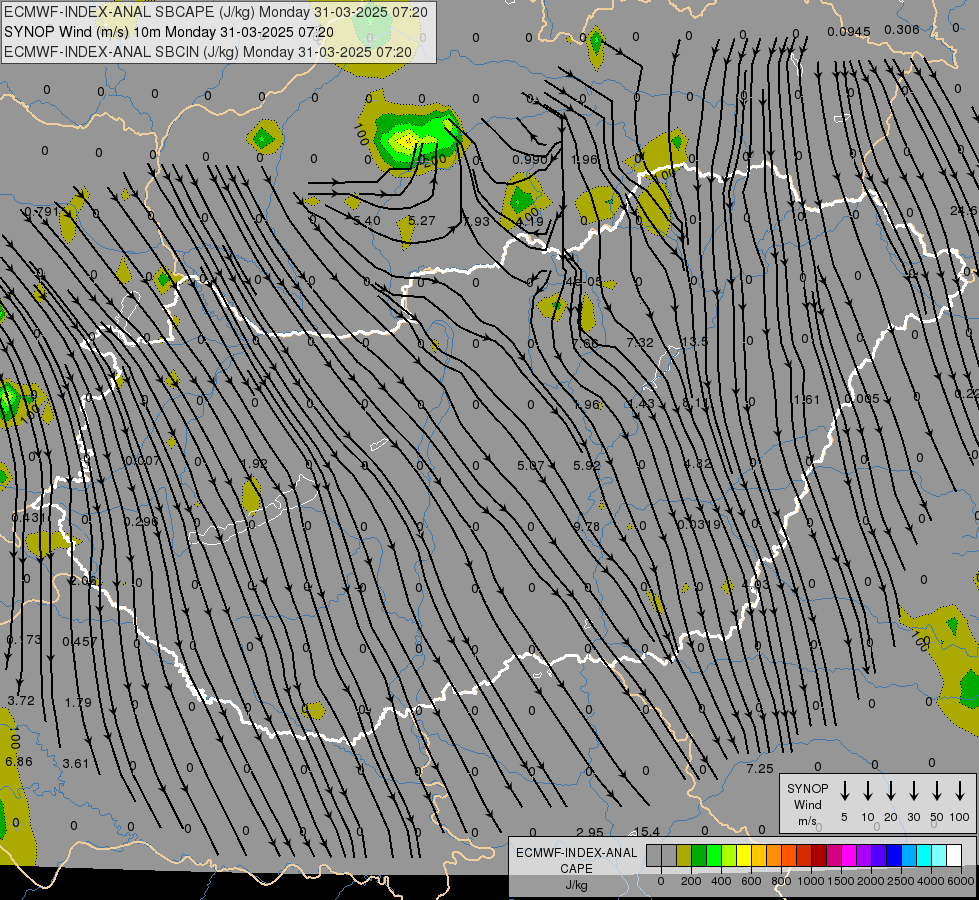979x900 pixels.
Task: Click the 0.0945 value on the map
Action: [849, 32]
